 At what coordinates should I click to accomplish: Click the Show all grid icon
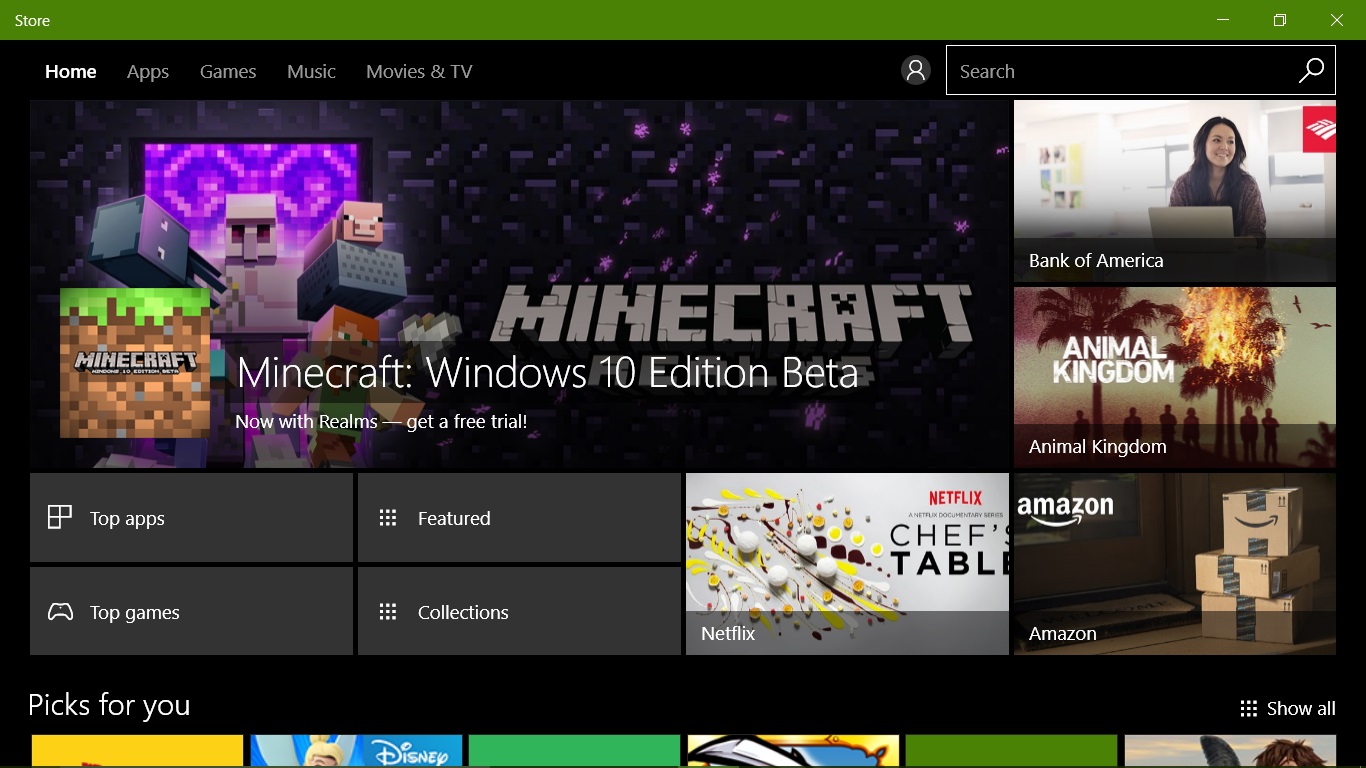[1248, 708]
